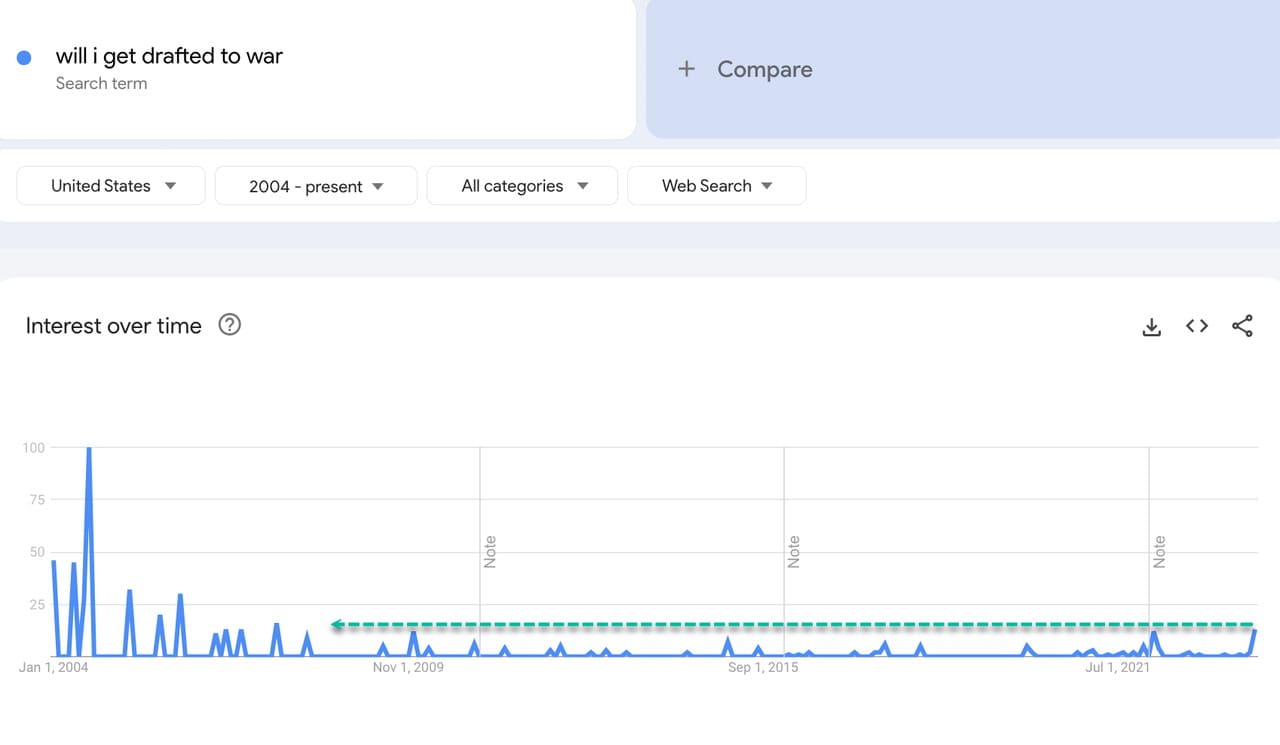Click the plus icon in Compare box

tap(686, 69)
